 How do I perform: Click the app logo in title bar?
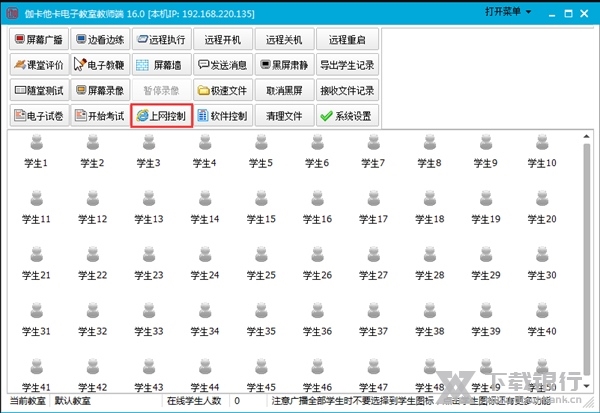tap(12, 13)
